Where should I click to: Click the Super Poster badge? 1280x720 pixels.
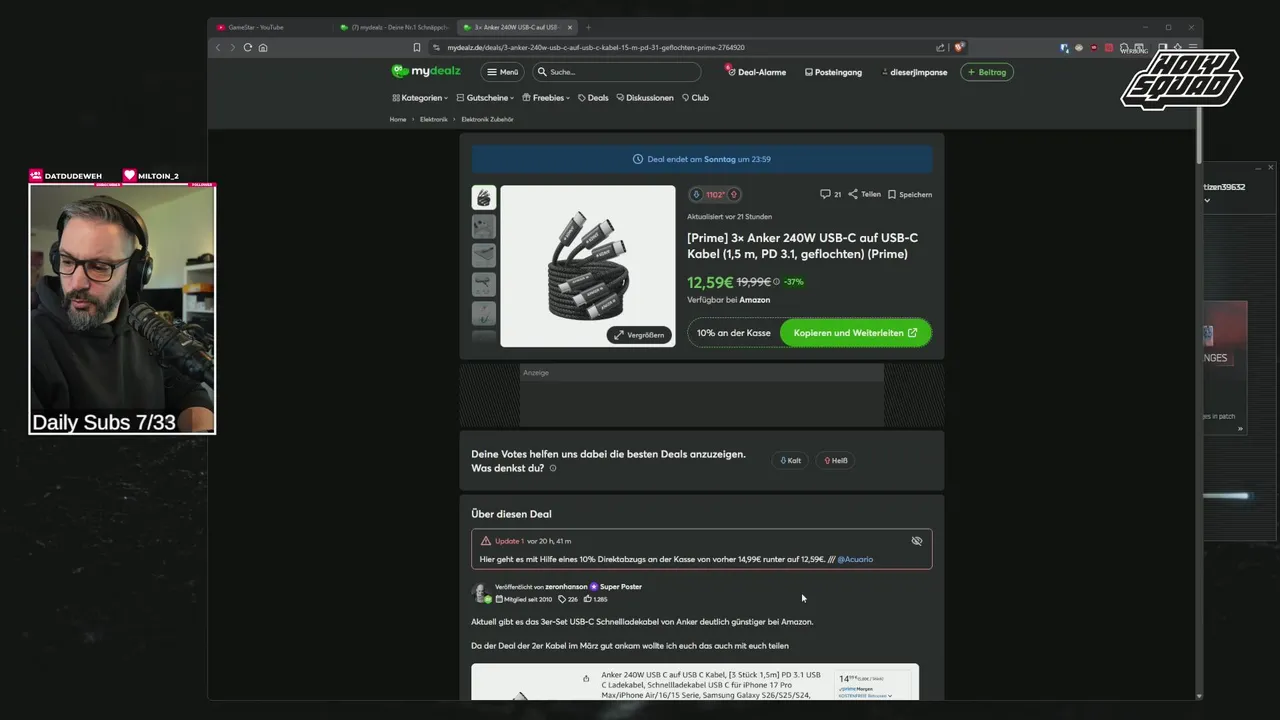click(x=616, y=587)
